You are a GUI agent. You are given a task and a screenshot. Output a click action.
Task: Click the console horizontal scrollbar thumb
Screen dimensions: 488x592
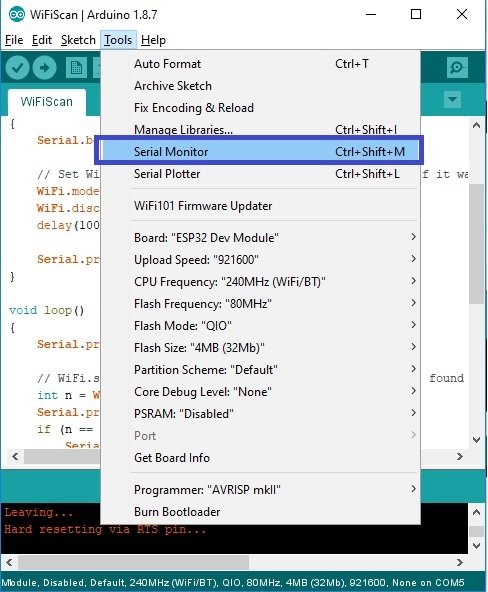point(133,562)
